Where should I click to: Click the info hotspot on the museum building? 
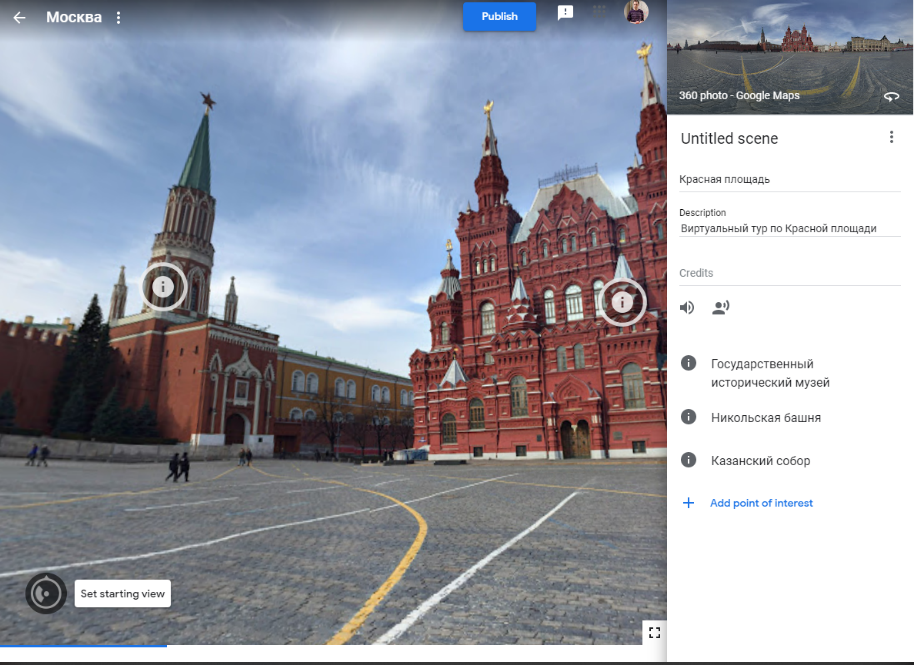click(x=622, y=301)
